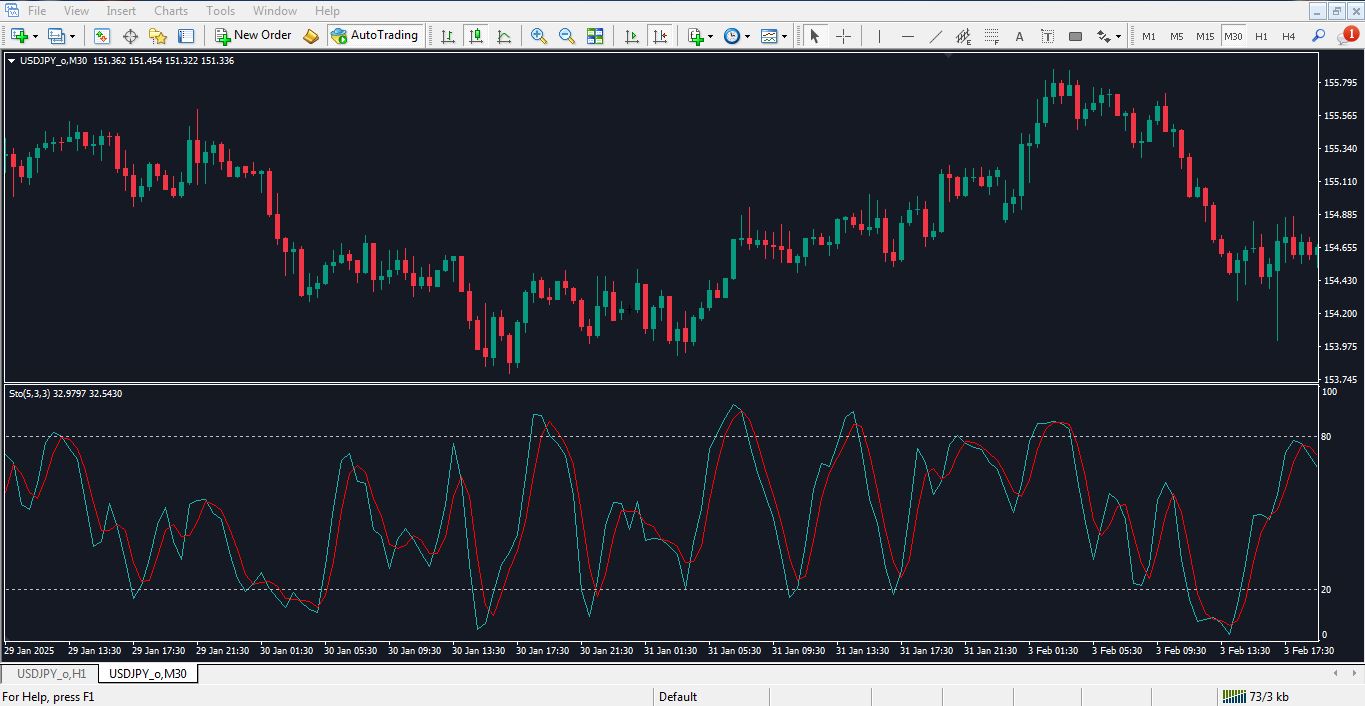
Task: Select the trendline drawing tool
Action: (935, 36)
